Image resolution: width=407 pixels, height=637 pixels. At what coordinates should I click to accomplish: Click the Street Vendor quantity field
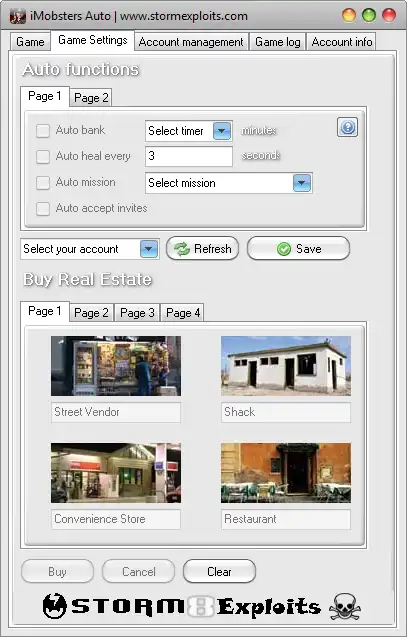tap(116, 412)
